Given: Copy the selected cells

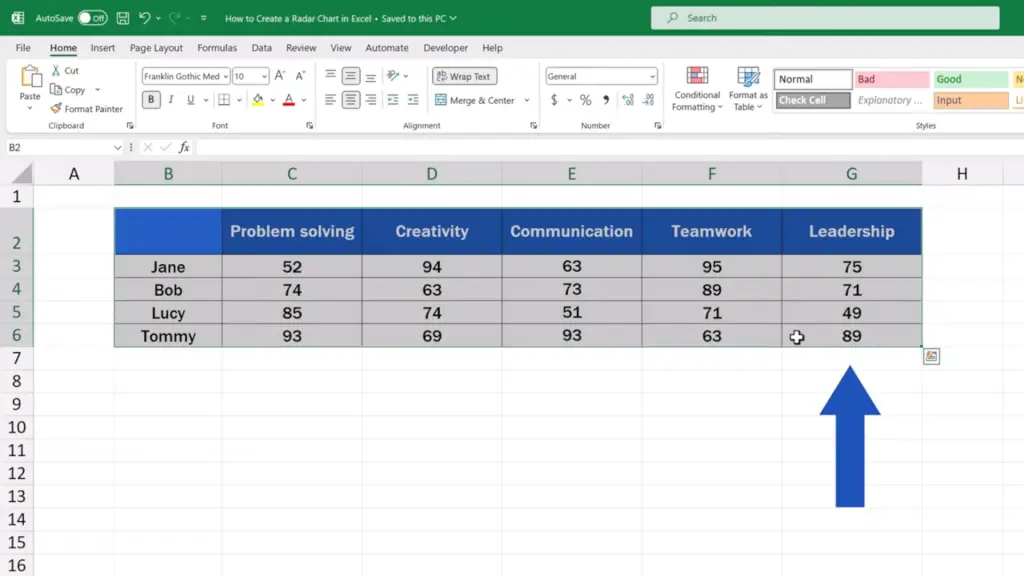Looking at the screenshot, I should point(69,89).
